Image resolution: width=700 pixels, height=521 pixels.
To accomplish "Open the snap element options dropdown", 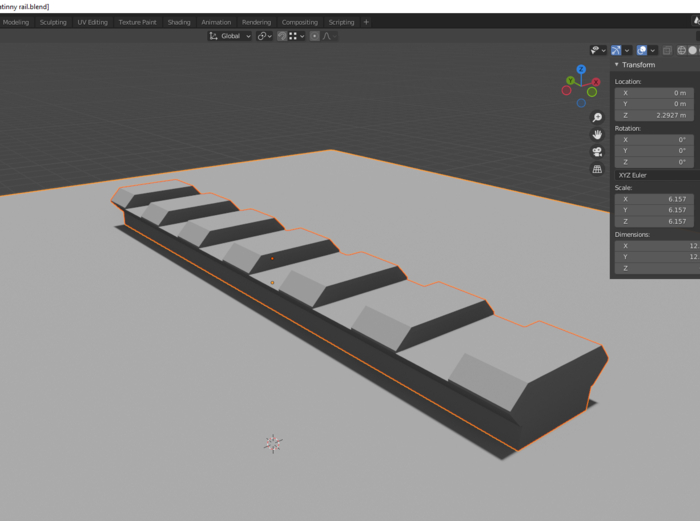I will pos(297,36).
